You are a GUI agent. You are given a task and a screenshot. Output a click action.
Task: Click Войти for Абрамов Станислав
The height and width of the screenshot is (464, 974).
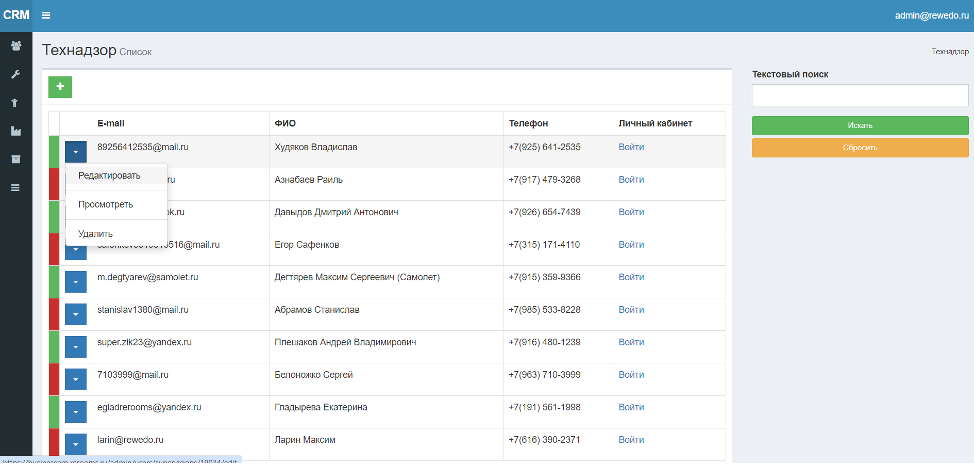(631, 309)
